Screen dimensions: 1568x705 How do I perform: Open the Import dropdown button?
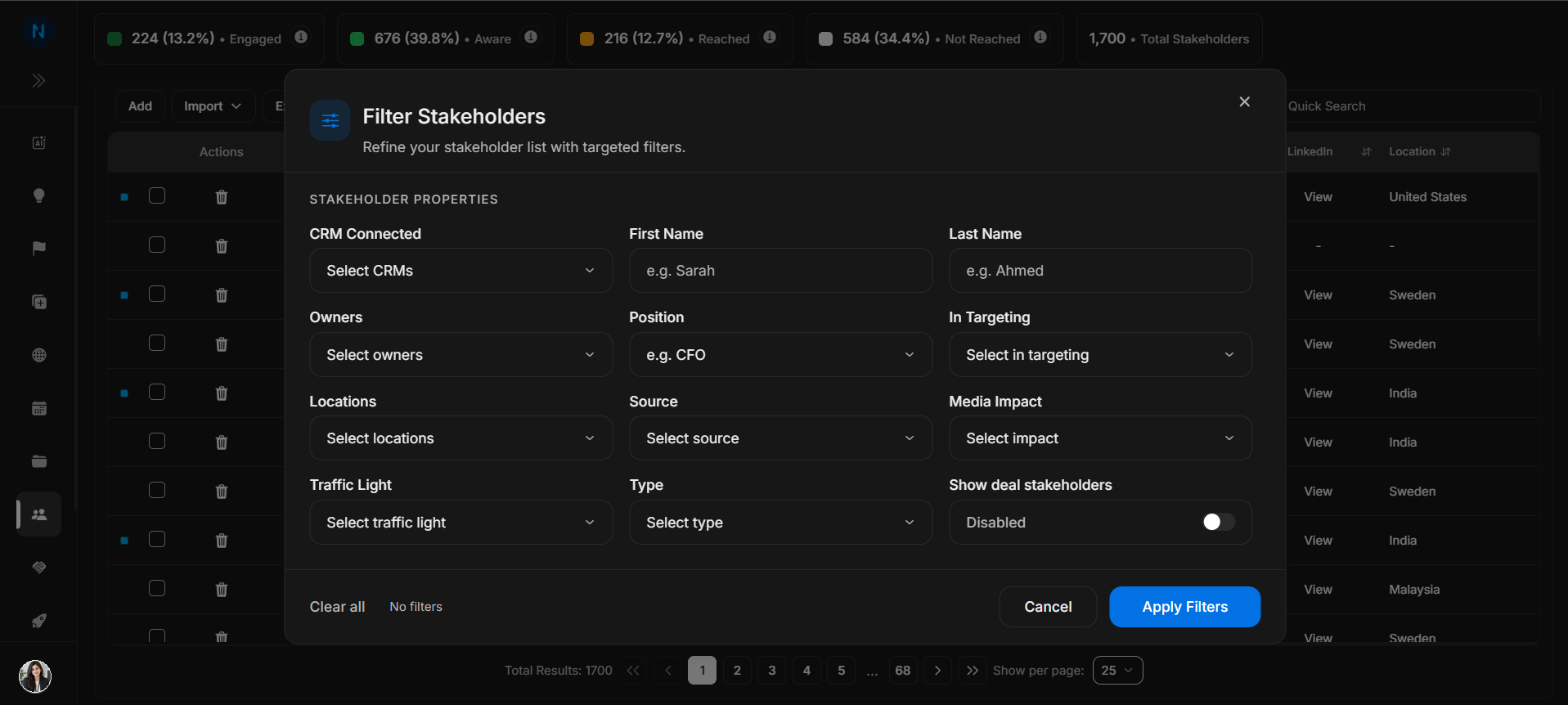point(213,106)
